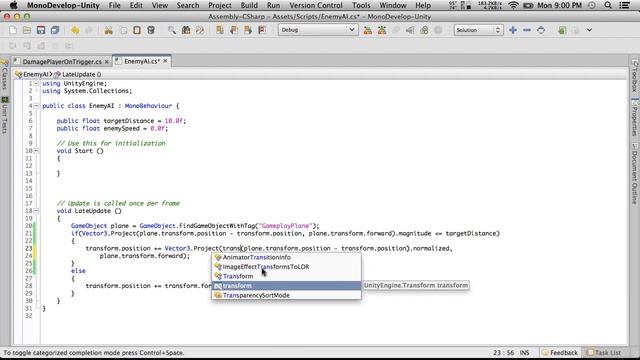
Task: Open the Classes side pad
Action: click(4, 75)
